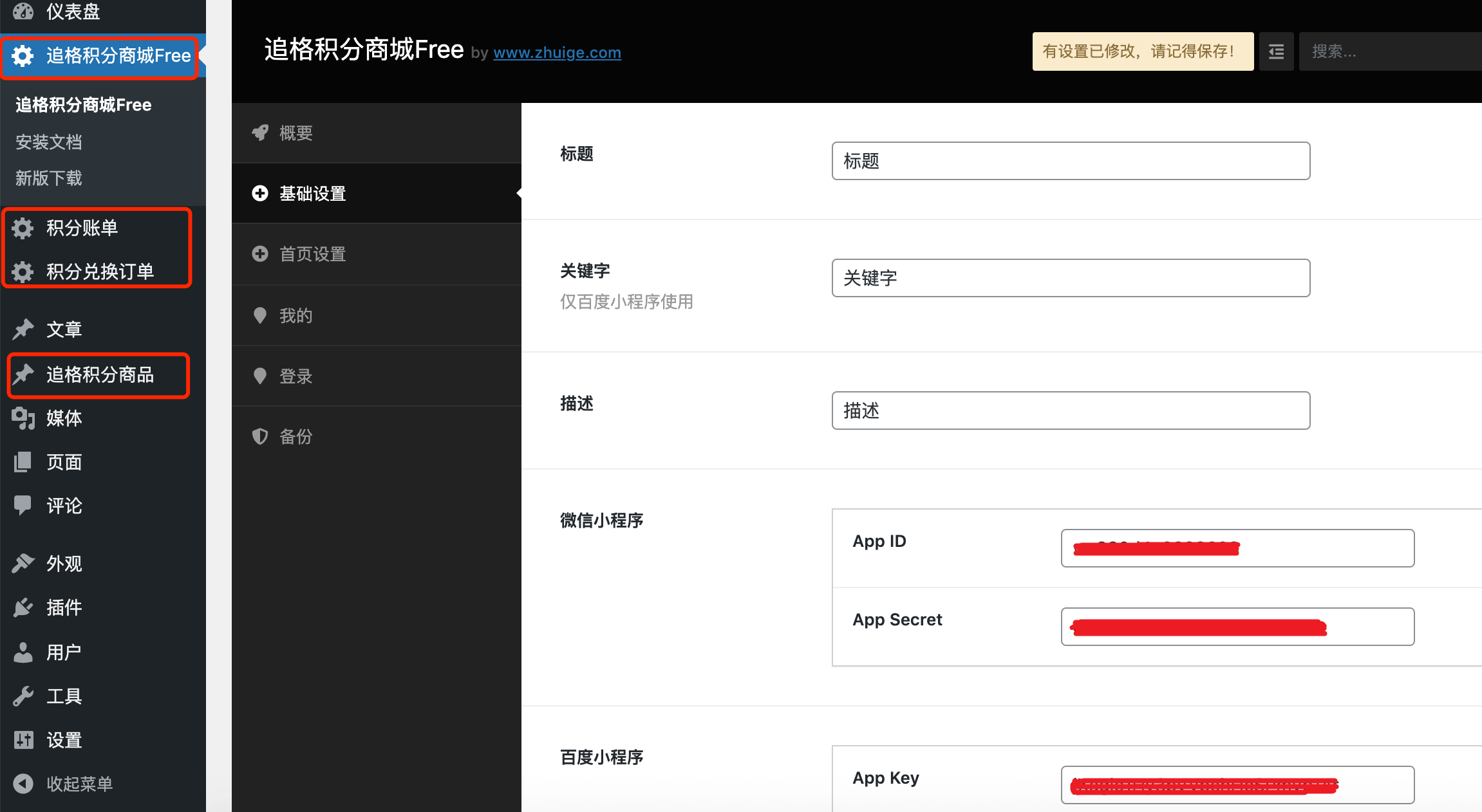The width and height of the screenshot is (1482, 812).
Task: Click the rocket icon beside 概要
Action: pos(260,133)
